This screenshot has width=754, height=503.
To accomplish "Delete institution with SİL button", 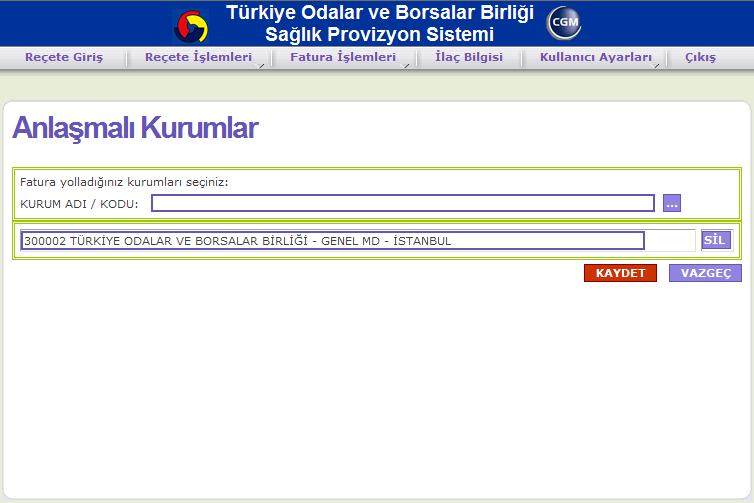I will tap(716, 240).
